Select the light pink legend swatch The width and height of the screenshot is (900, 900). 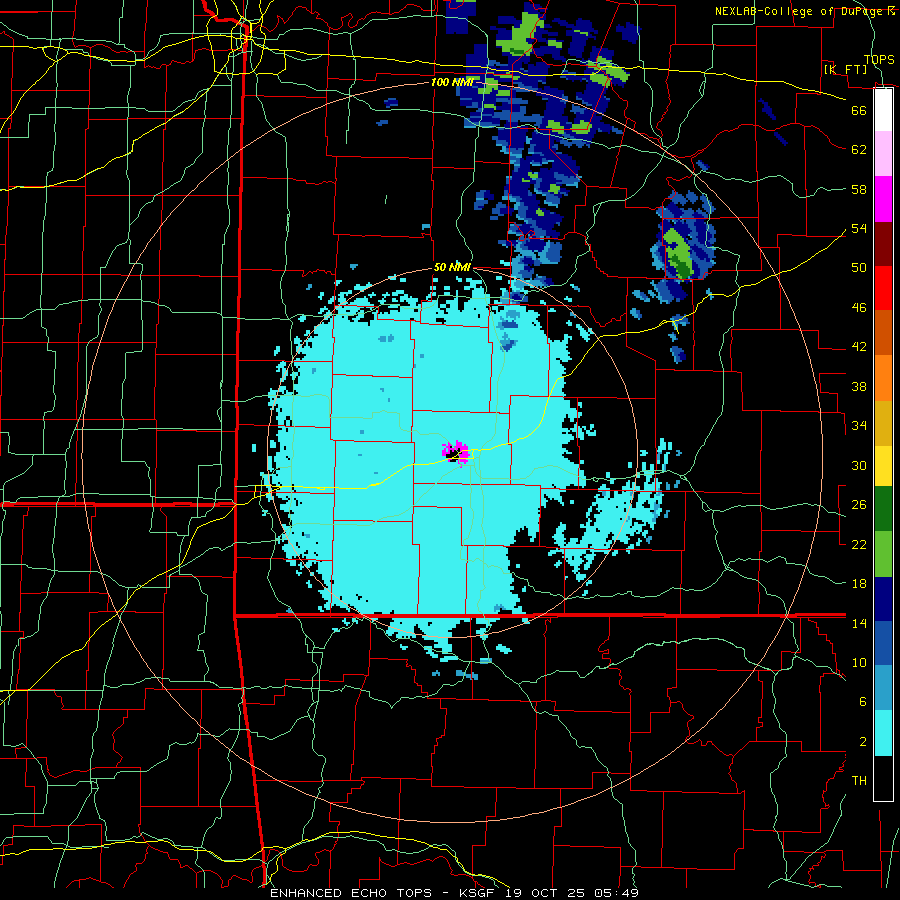[883, 154]
